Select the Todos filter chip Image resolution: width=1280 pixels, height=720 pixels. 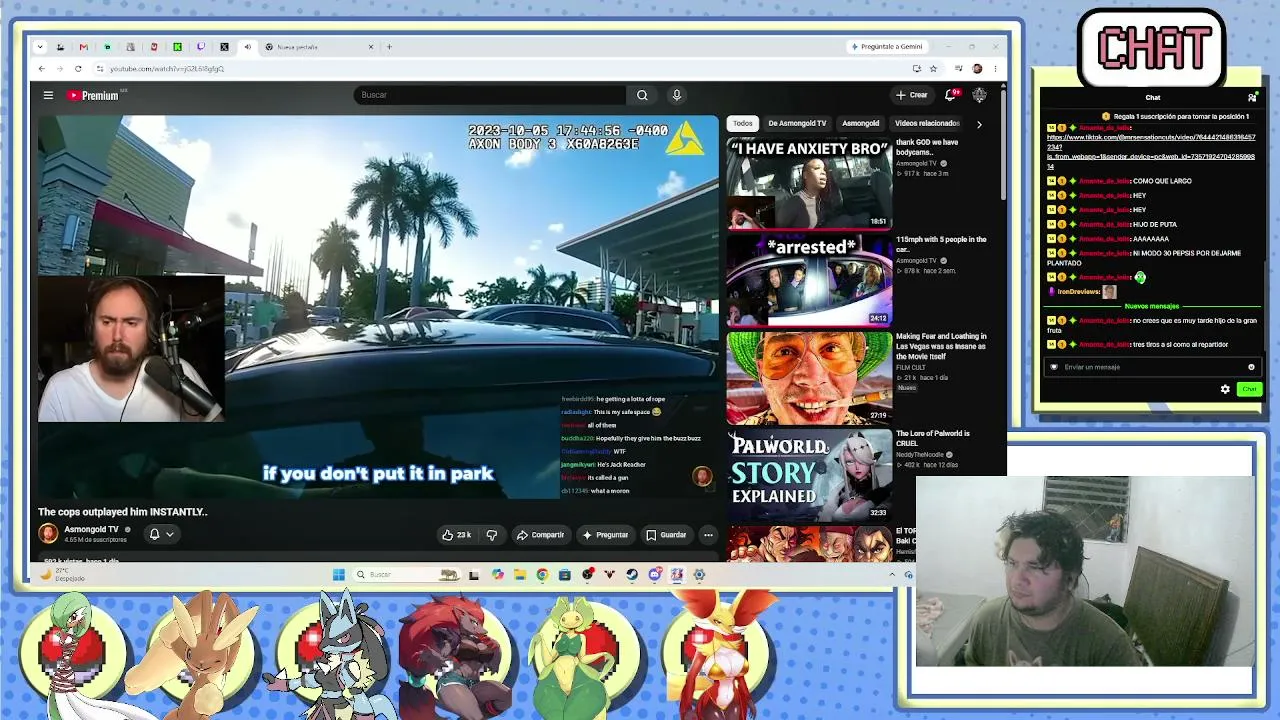(743, 124)
